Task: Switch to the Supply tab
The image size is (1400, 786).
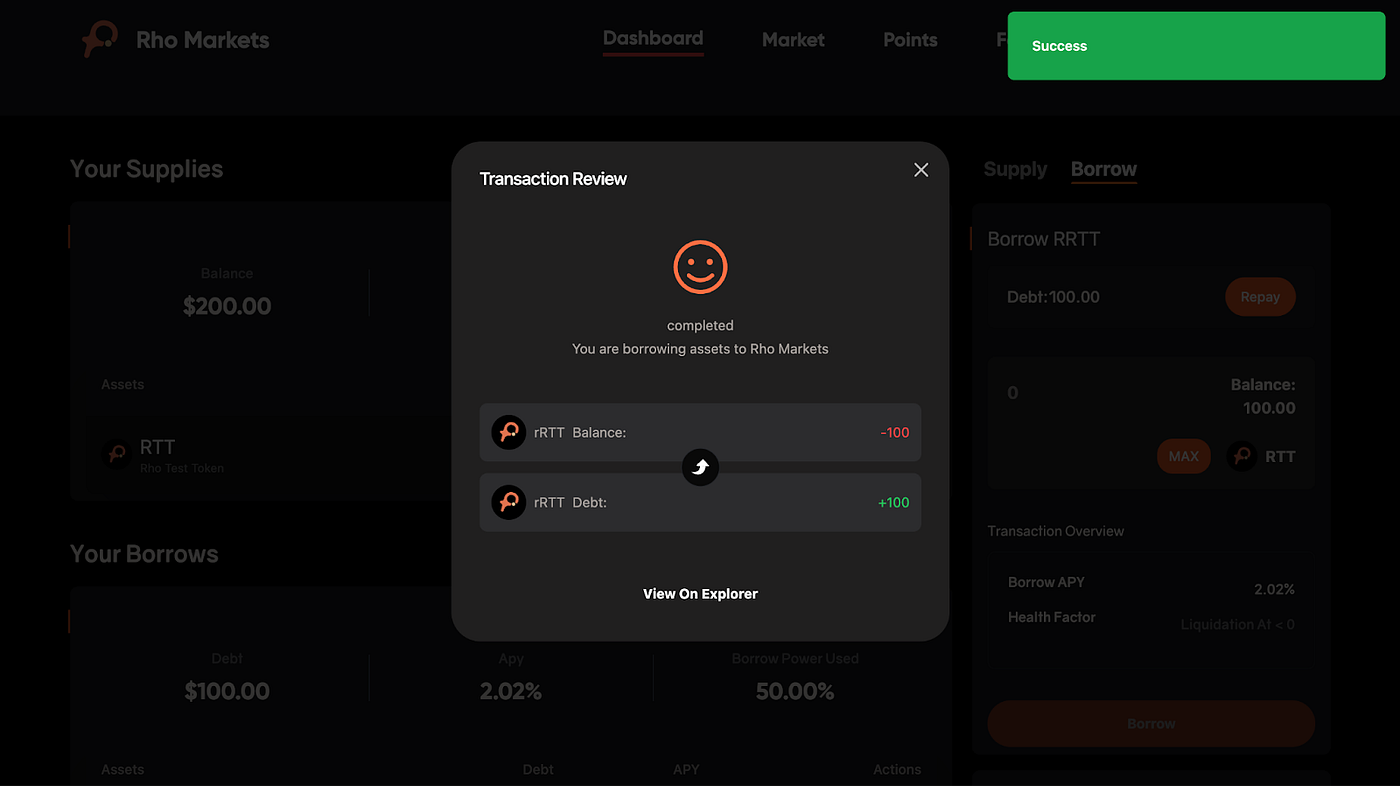Action: click(1015, 169)
